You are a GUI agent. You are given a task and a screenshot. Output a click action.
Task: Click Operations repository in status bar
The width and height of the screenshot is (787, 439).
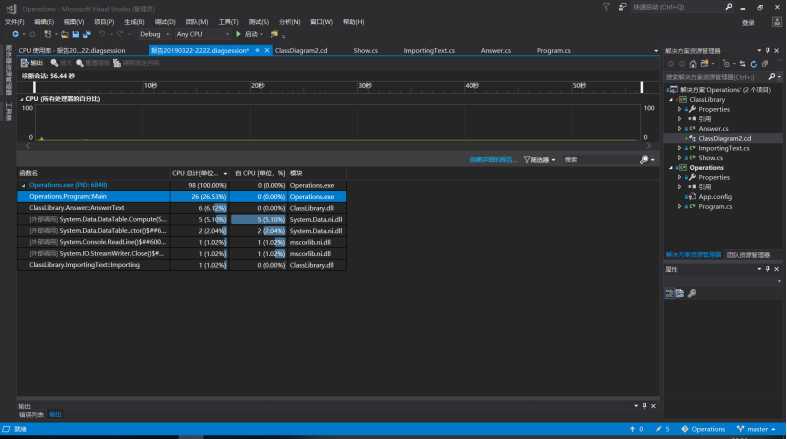(703, 429)
